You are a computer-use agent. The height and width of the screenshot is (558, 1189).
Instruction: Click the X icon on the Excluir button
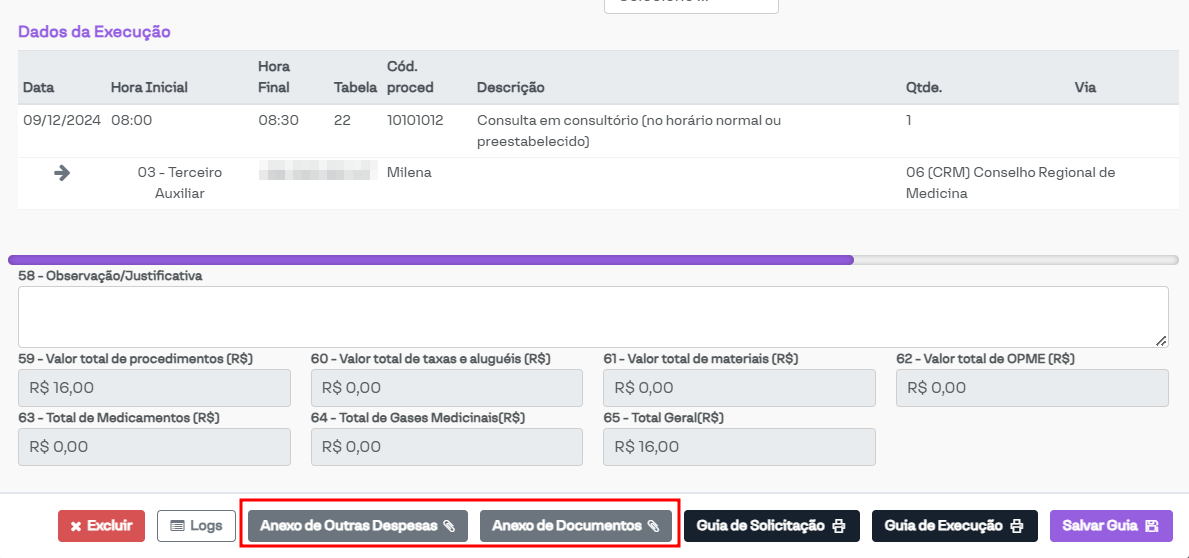pyautogui.click(x=76, y=526)
